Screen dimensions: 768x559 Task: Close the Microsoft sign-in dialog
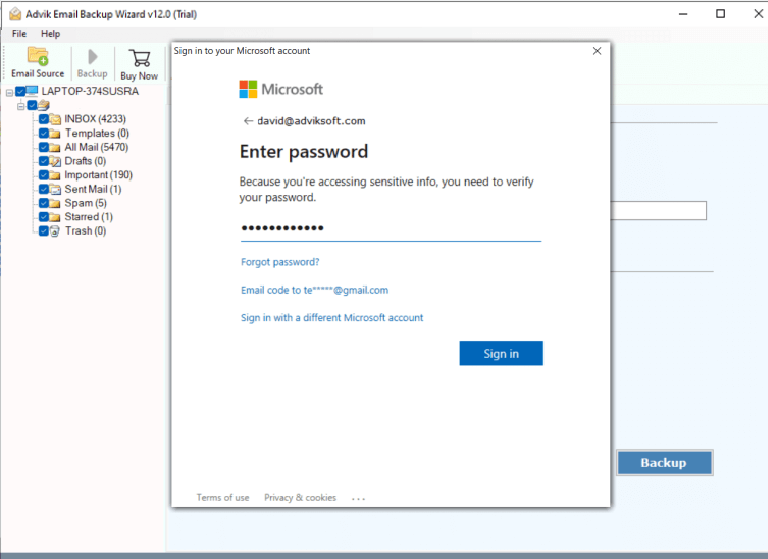(x=597, y=51)
